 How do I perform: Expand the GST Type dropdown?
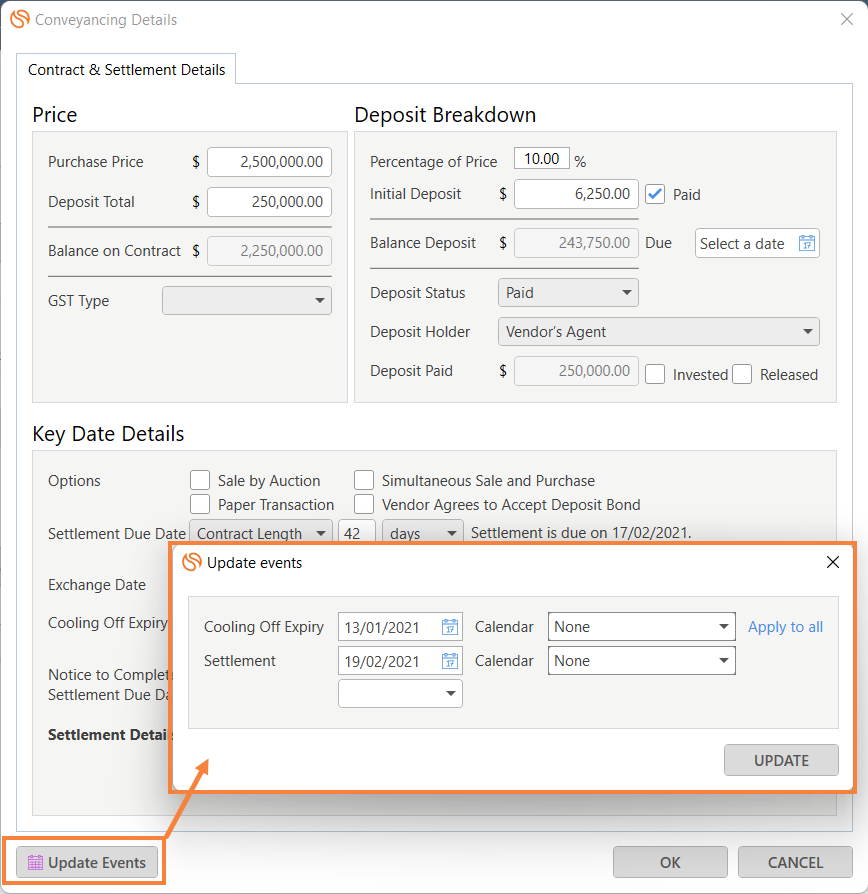[x=247, y=300]
